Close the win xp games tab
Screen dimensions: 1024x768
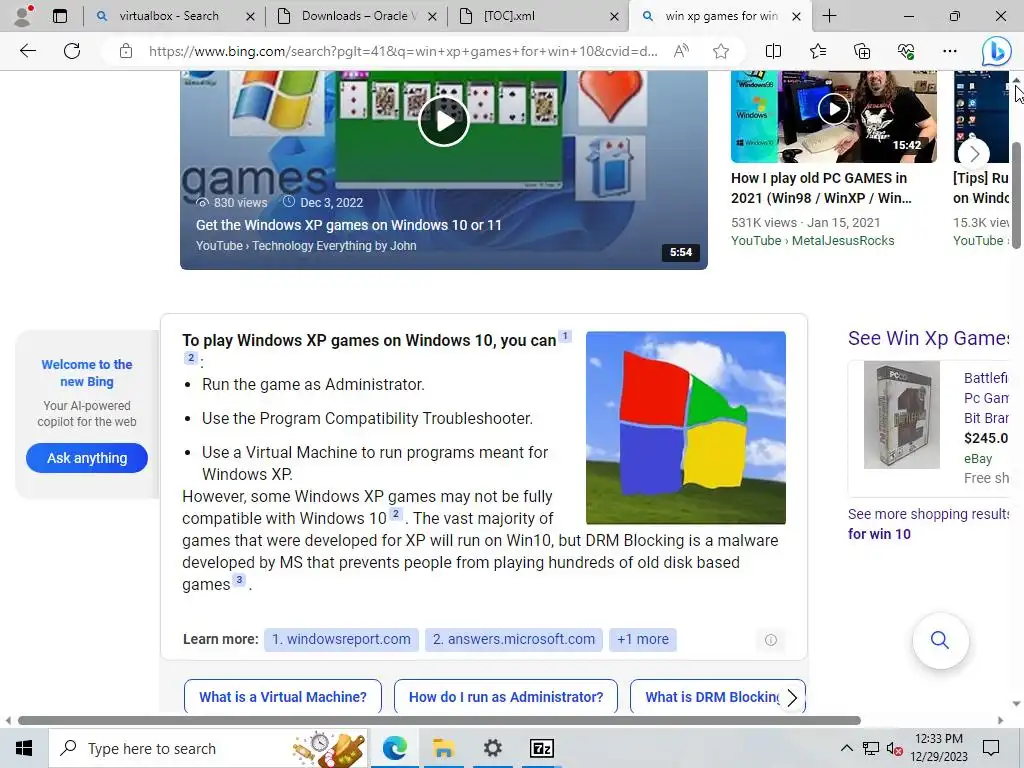click(x=797, y=16)
